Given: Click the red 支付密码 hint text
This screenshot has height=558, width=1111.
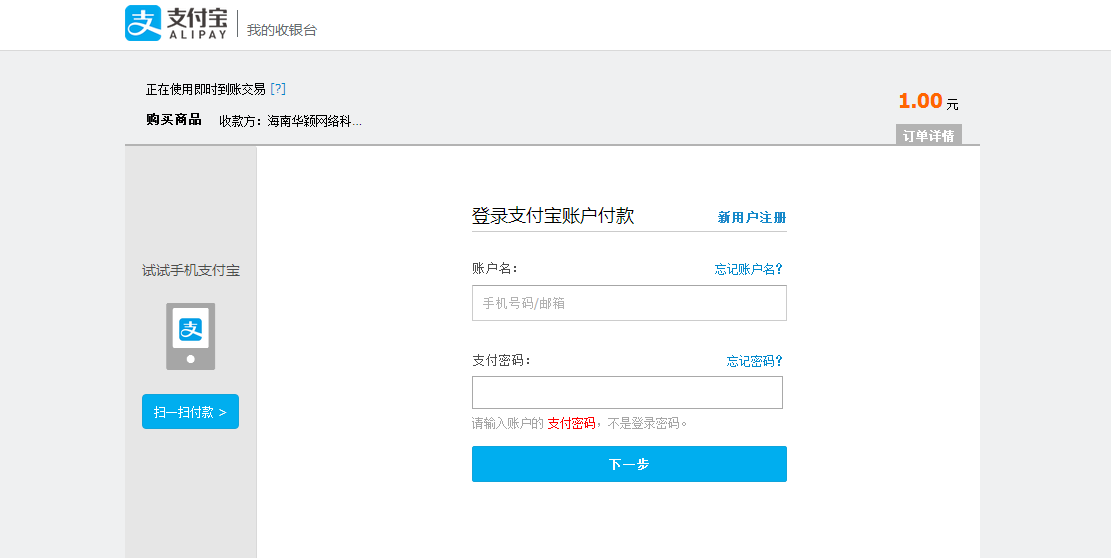Looking at the screenshot, I should click(571, 423).
